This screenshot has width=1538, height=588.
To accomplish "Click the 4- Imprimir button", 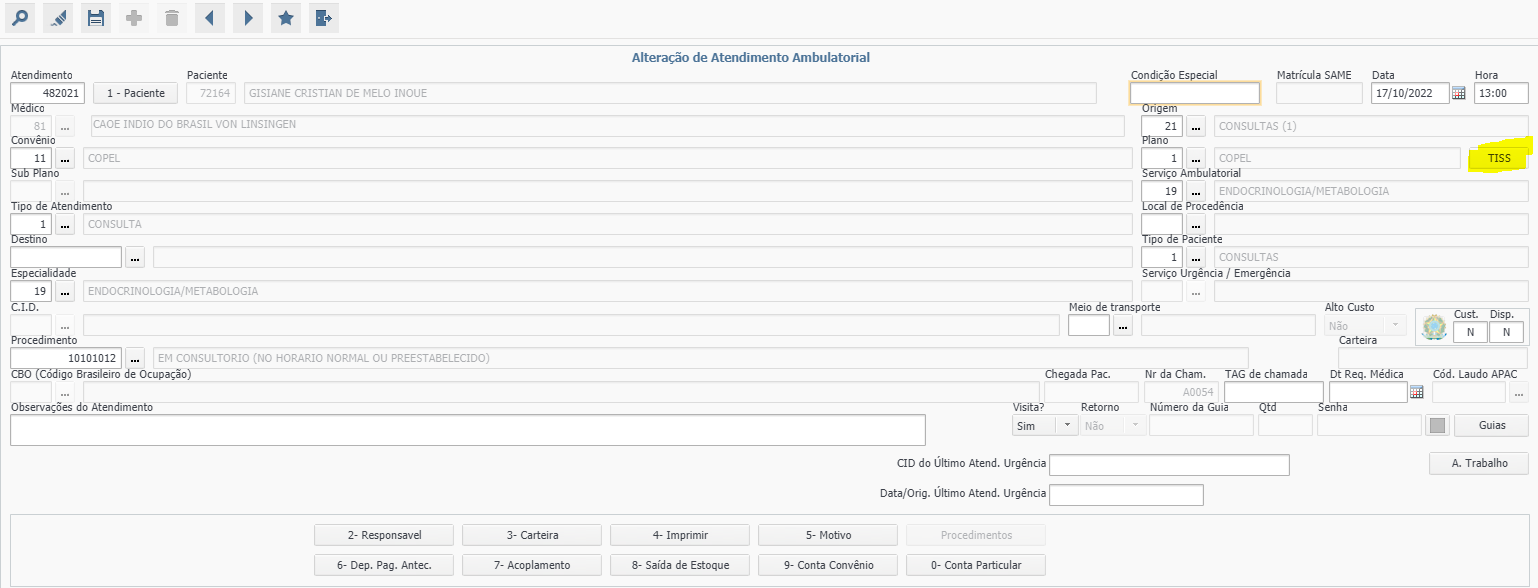I will click(x=678, y=535).
